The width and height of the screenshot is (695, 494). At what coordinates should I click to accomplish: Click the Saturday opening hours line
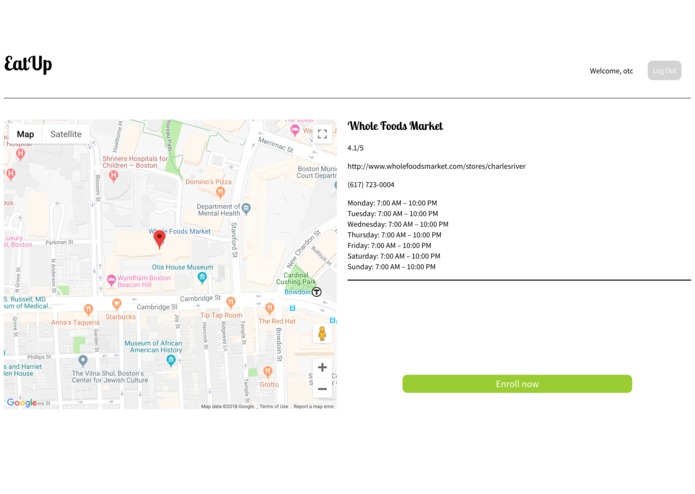[394, 256]
